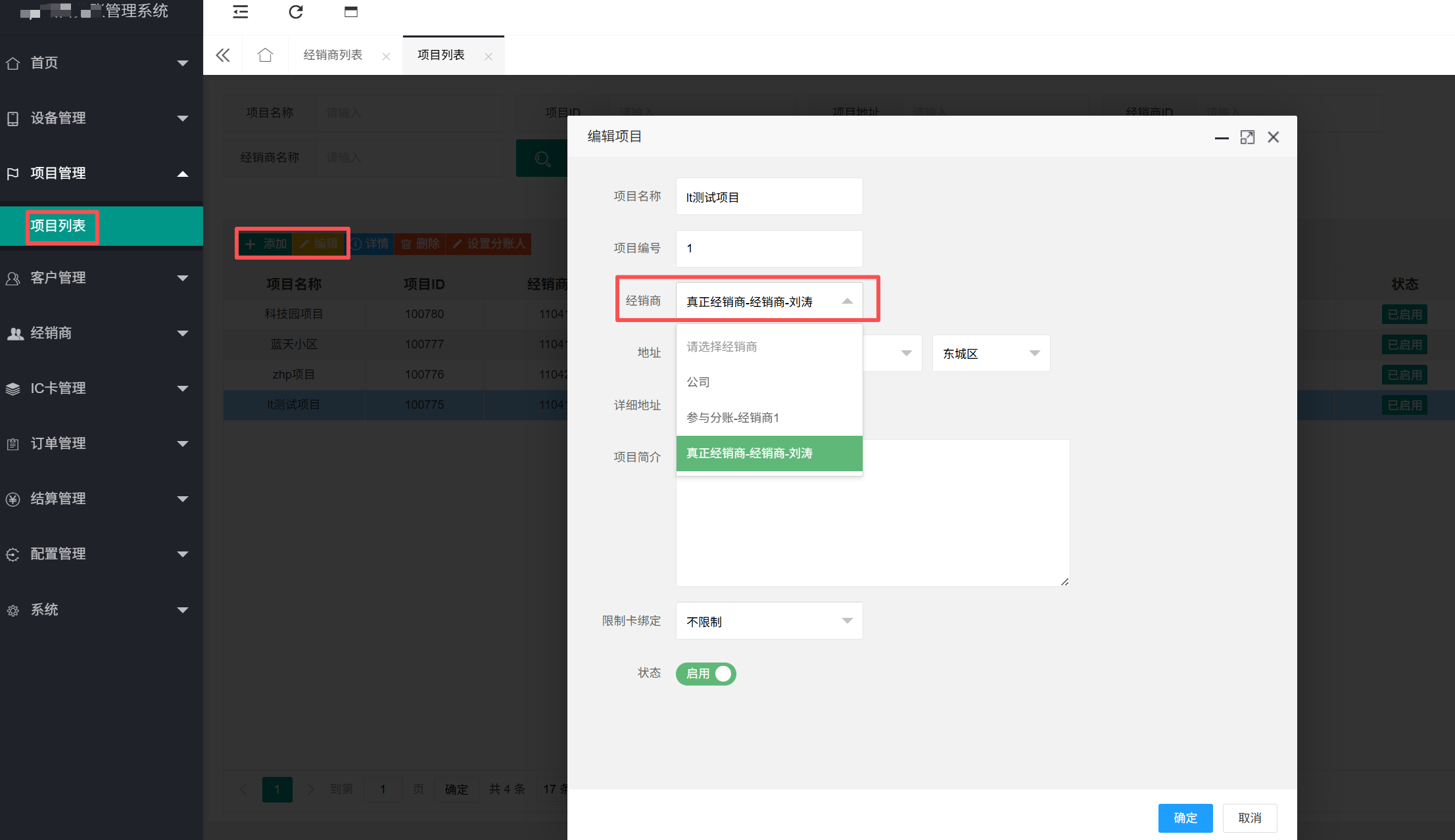The image size is (1455, 840).
Task: Click the 取消 button
Action: click(x=1250, y=818)
